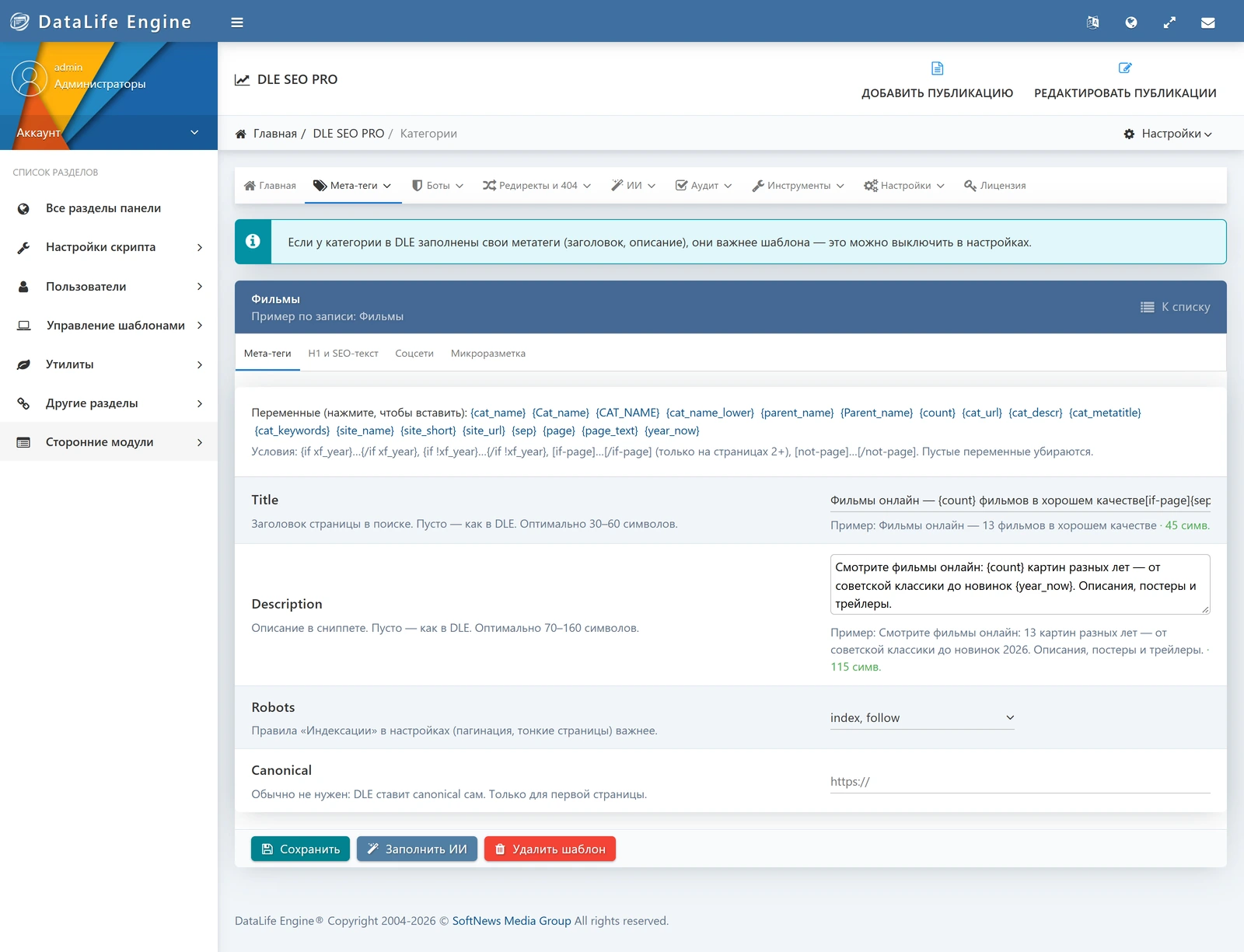
Task: Click the globe icon beside Все разделы панели
Action: point(23,208)
